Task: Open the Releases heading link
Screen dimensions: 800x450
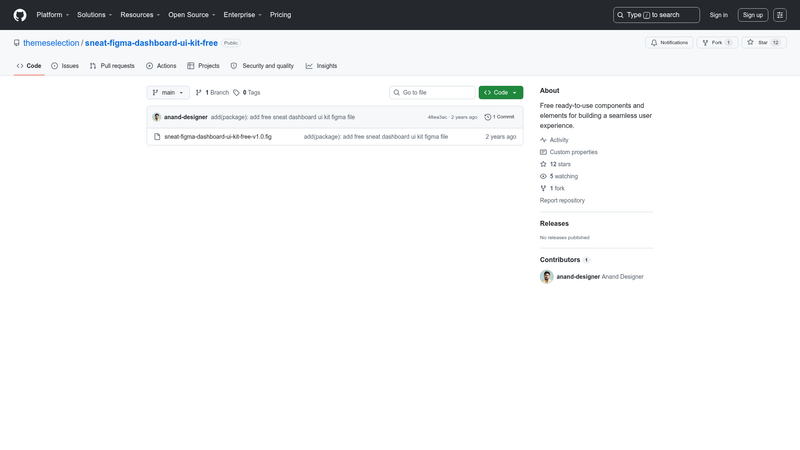Action: 554,223
